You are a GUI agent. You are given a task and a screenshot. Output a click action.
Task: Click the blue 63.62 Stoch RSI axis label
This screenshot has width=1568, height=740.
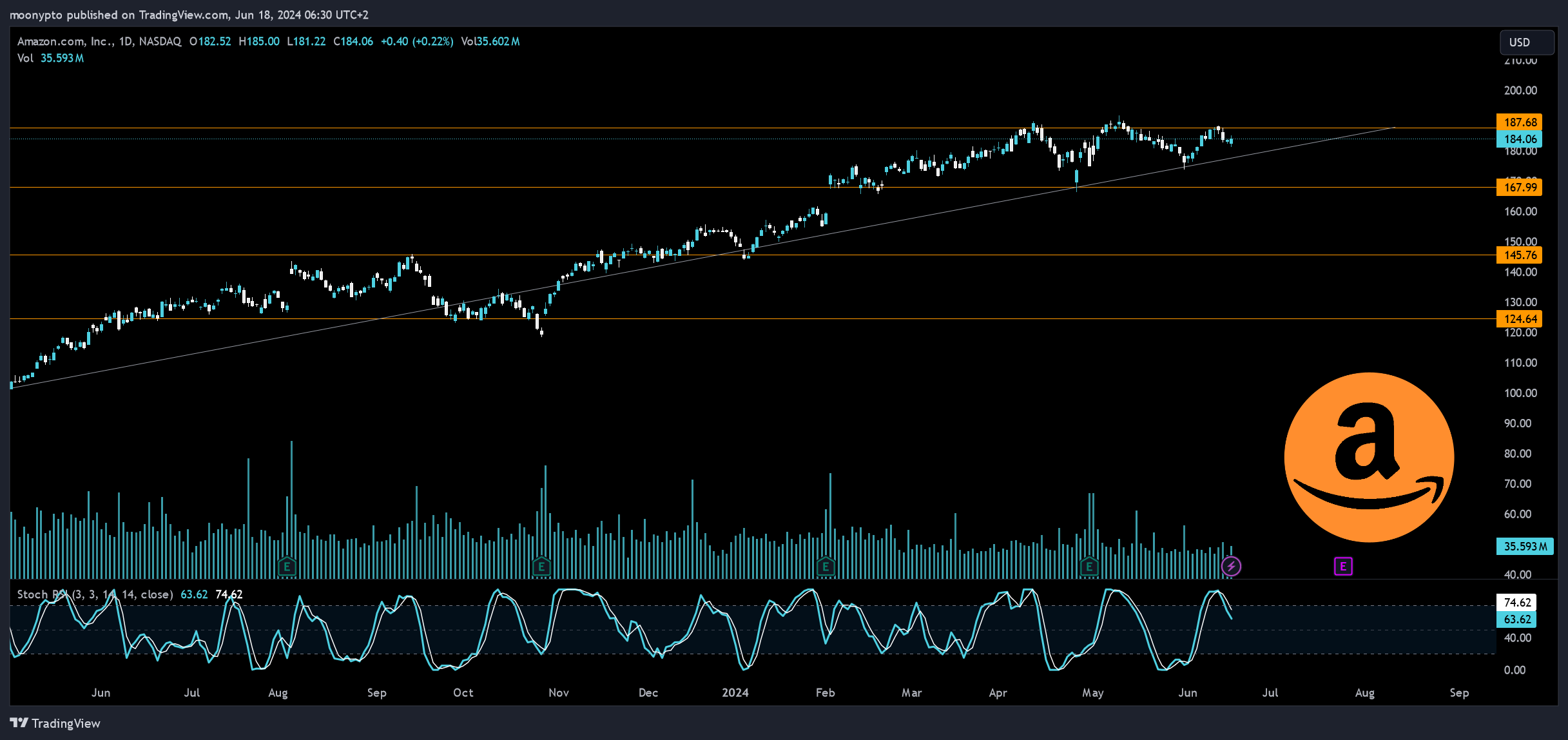click(x=1516, y=619)
